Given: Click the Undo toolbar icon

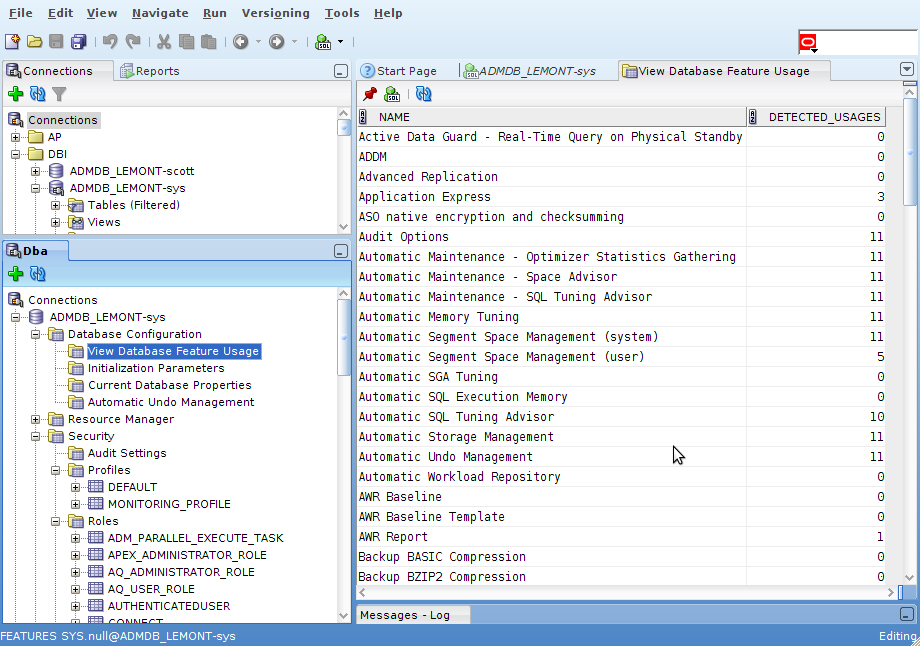Looking at the screenshot, I should [110, 42].
